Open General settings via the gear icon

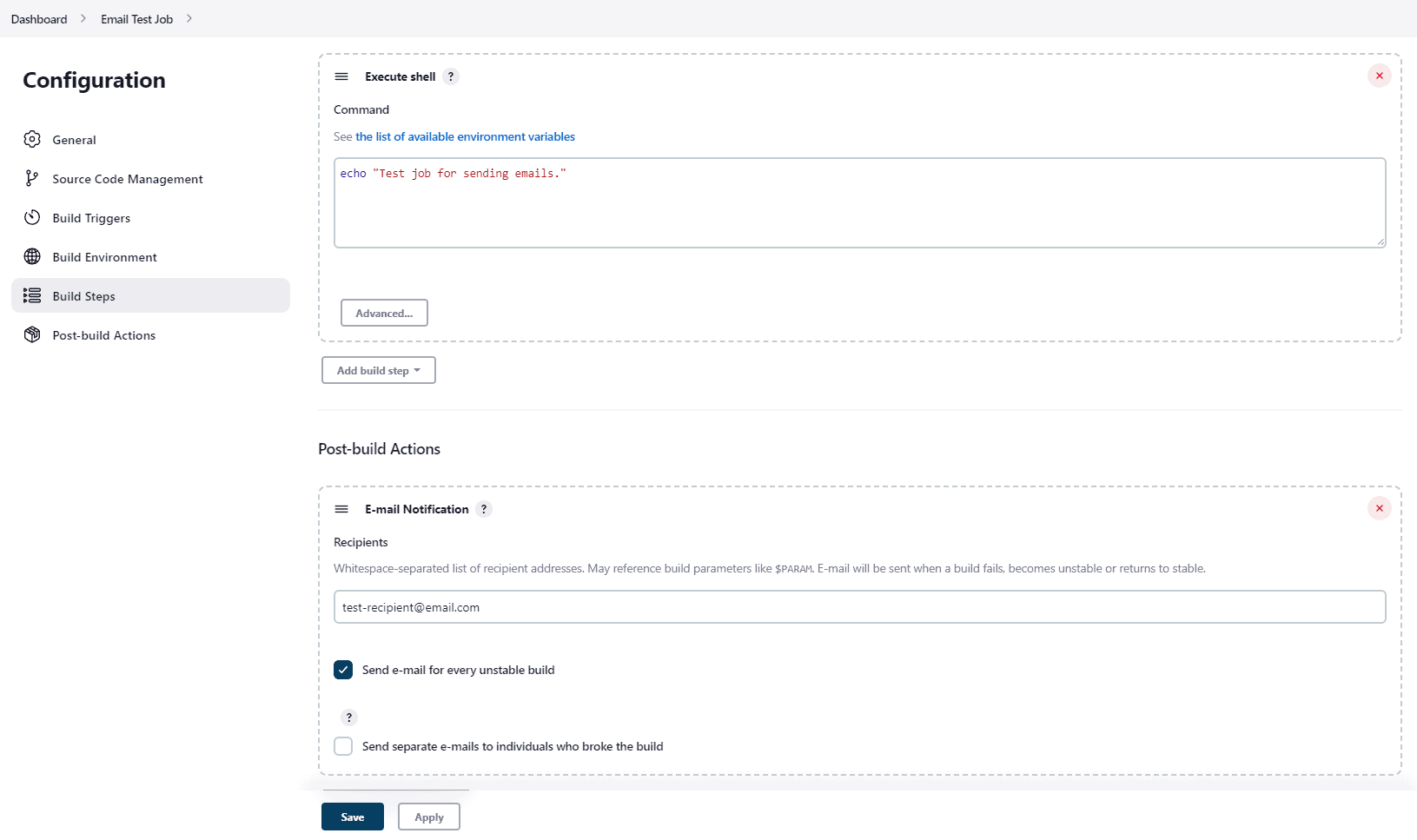click(32, 139)
